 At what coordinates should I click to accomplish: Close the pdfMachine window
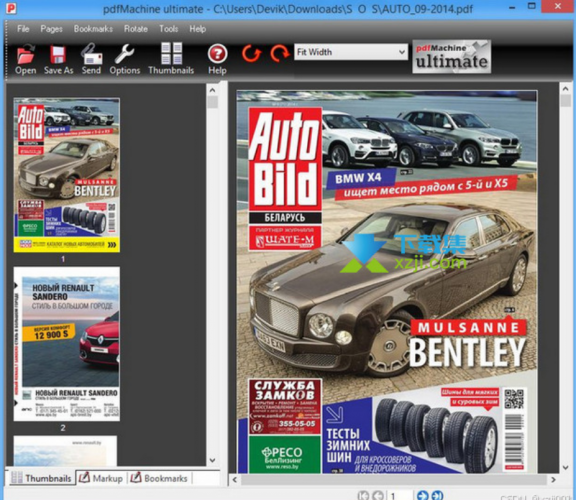[x=558, y=6]
